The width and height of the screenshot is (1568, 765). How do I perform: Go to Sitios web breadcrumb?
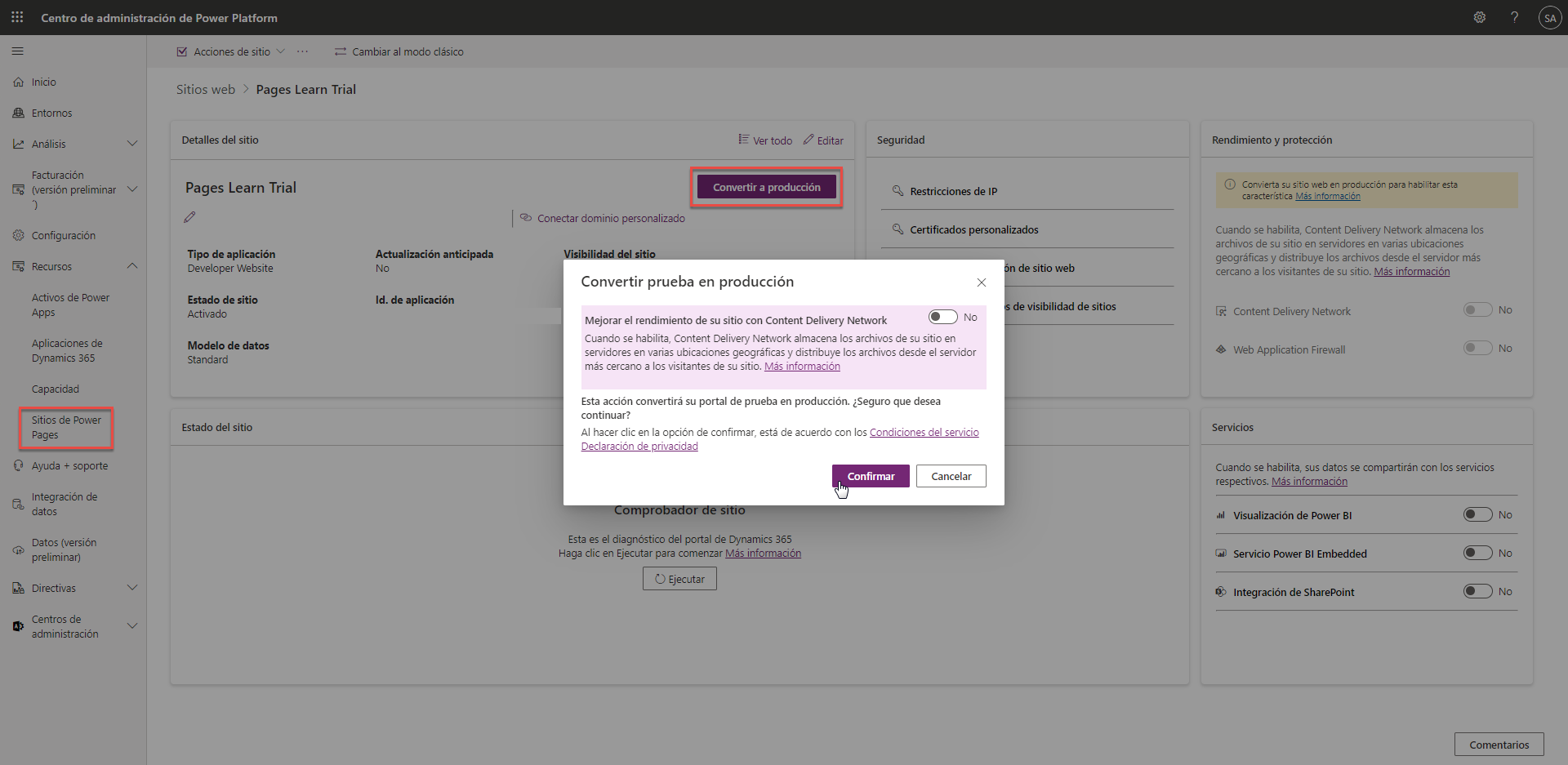[x=206, y=90]
